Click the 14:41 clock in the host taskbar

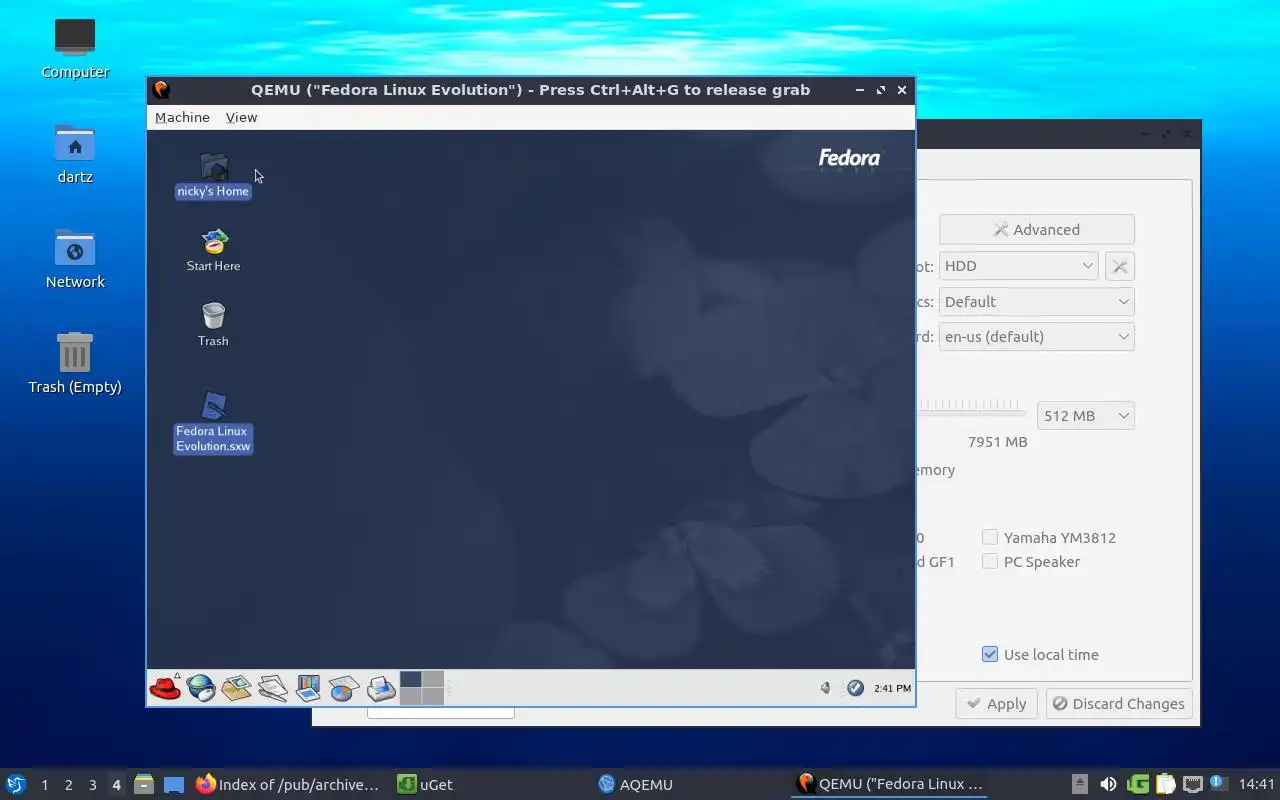pyautogui.click(x=1257, y=784)
